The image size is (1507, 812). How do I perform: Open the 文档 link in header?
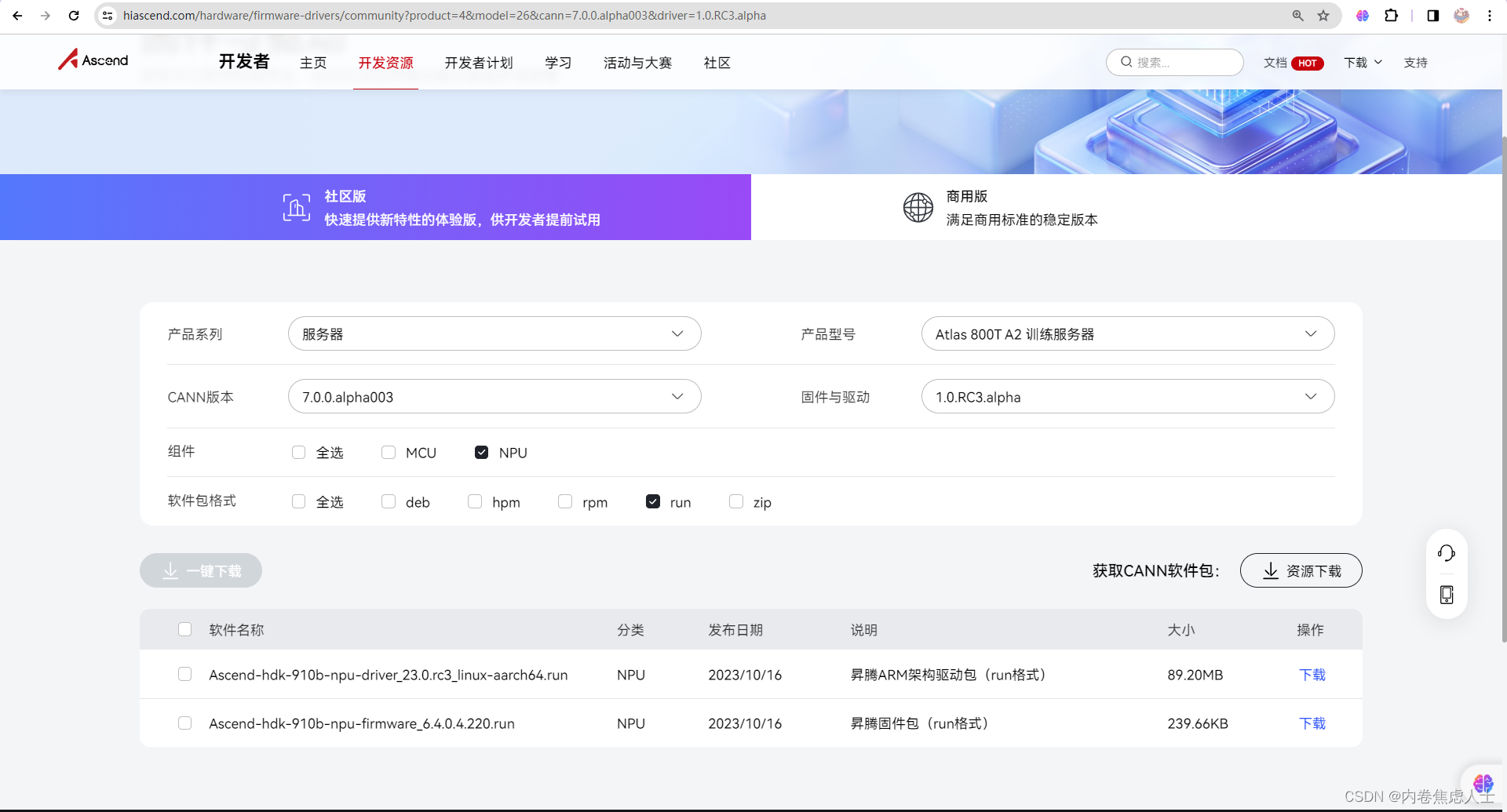(1275, 63)
